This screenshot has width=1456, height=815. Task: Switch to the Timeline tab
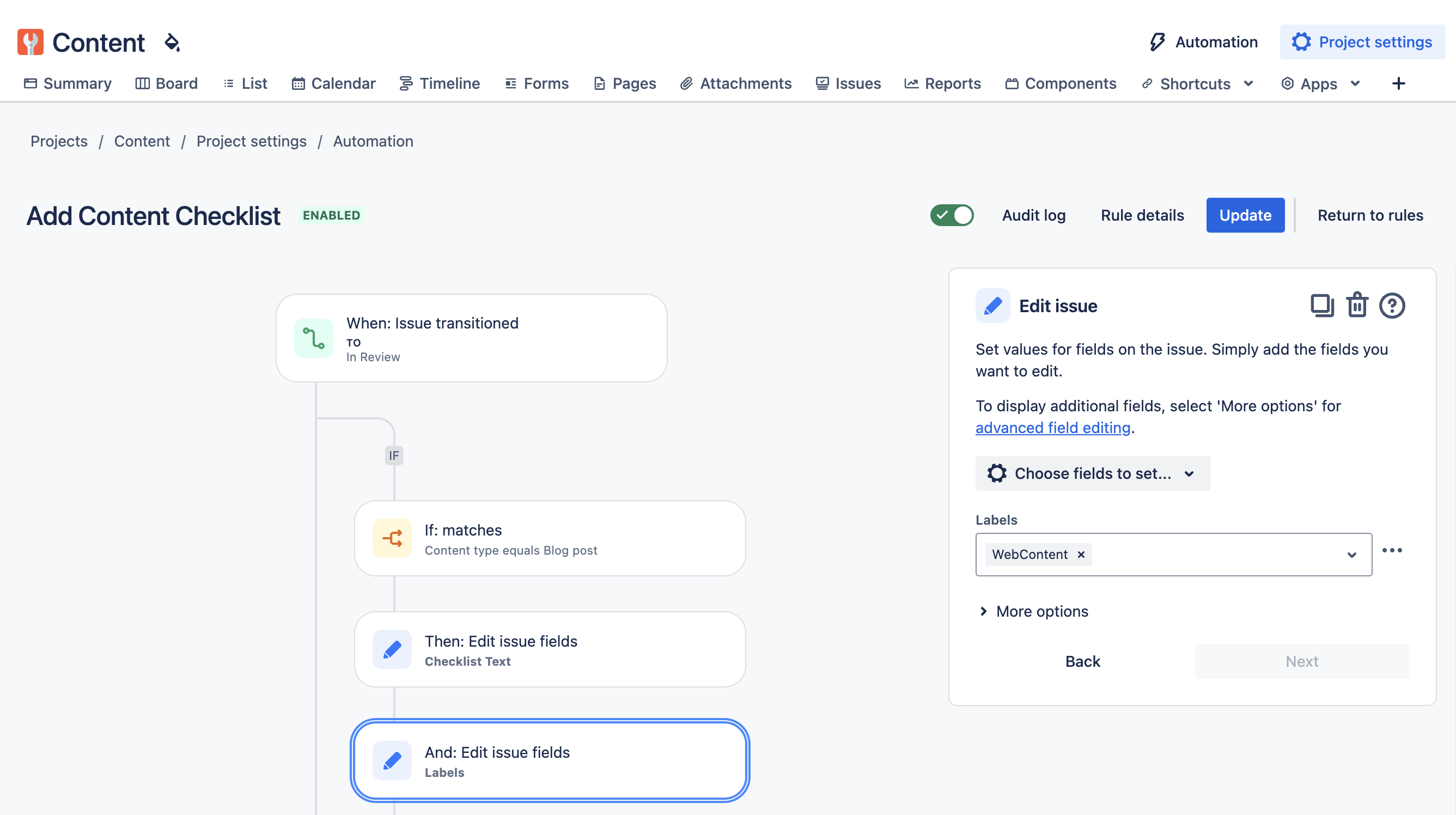pyautogui.click(x=440, y=84)
